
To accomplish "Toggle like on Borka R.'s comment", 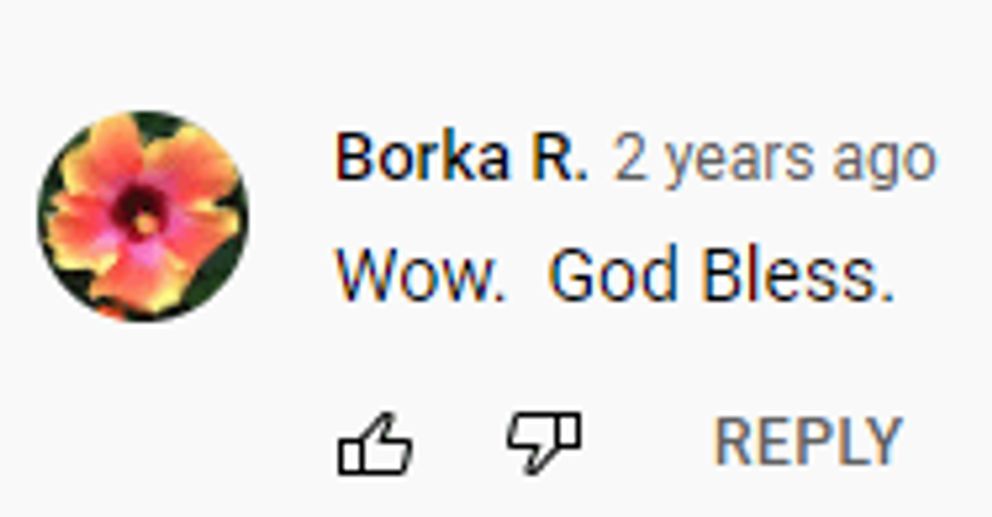I will [375, 444].
